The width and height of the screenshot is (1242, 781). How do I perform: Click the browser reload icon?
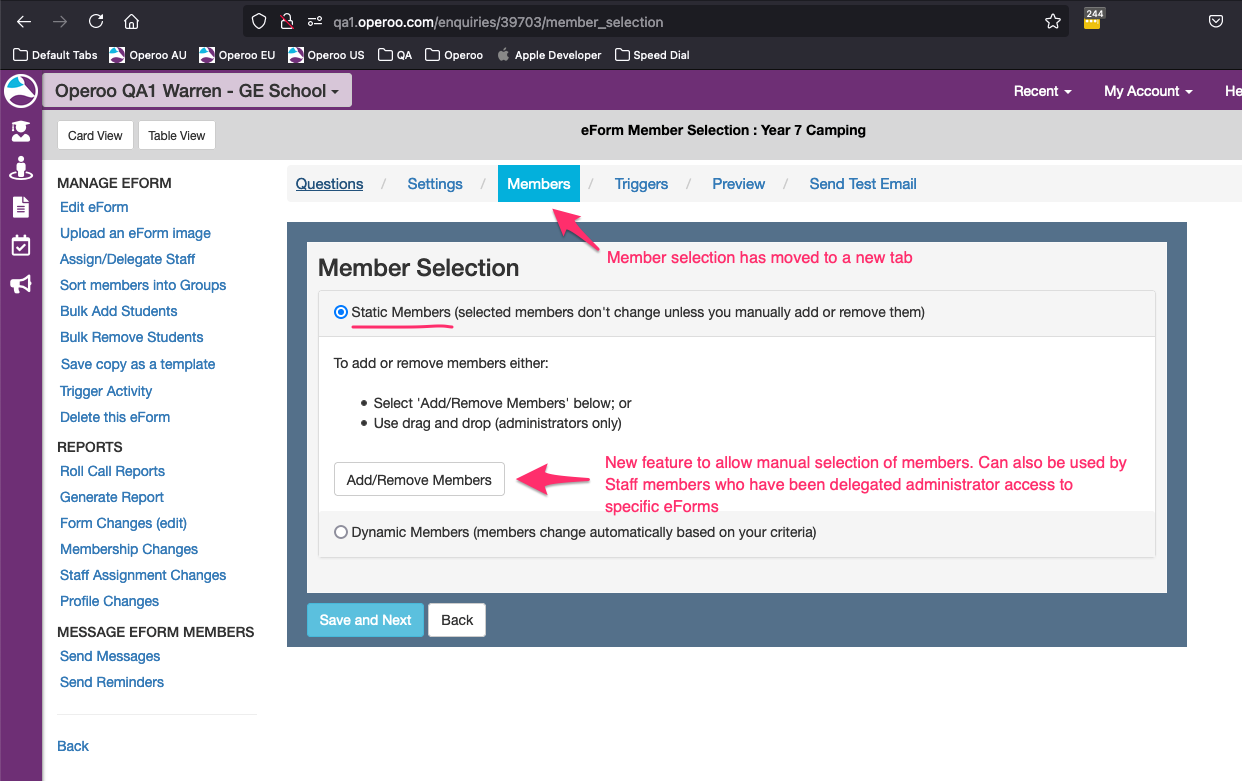[96, 21]
